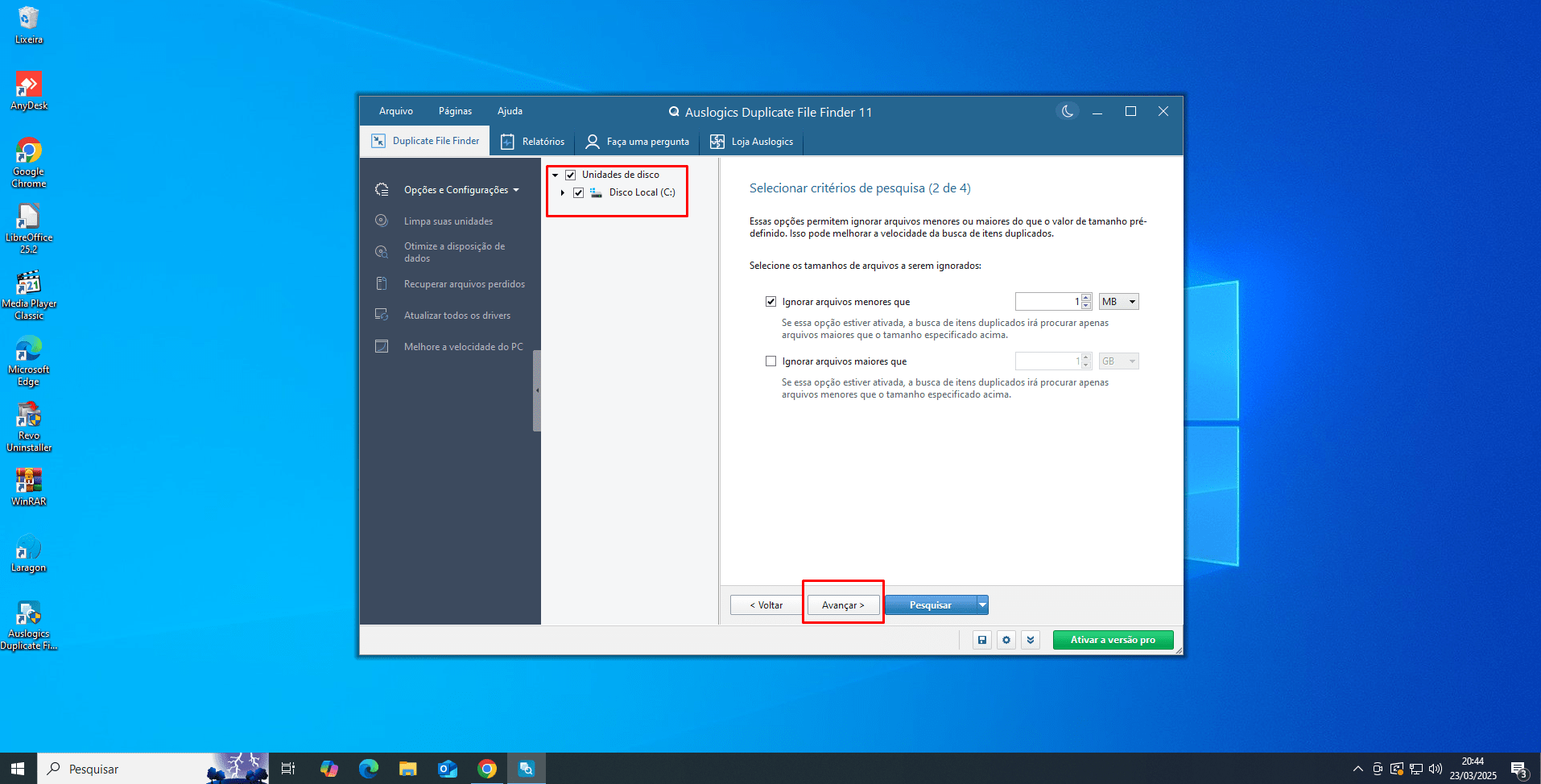The image size is (1541, 784).
Task: Click the minimum file size input field
Action: 1047,301
